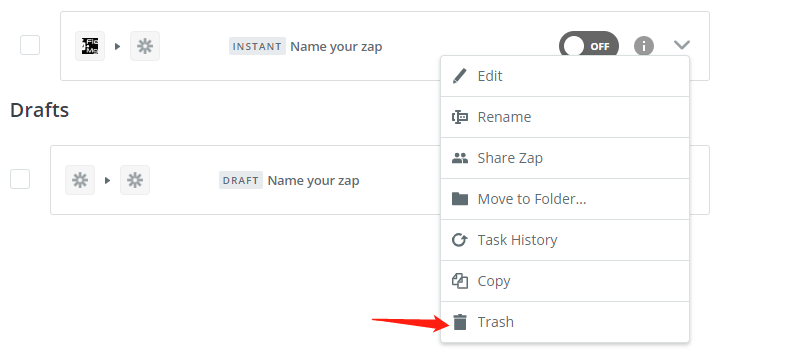Click the rename cursor icon in menu
The width and height of the screenshot is (806, 361).
click(x=460, y=117)
